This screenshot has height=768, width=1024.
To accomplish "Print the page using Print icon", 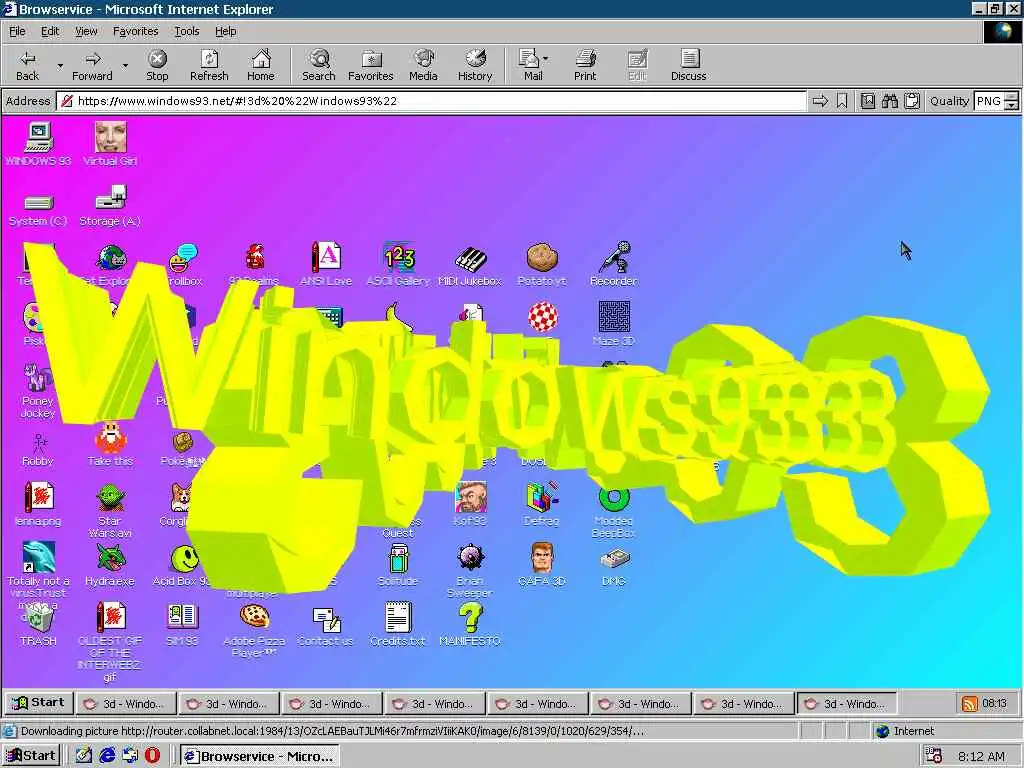I will [x=585, y=65].
